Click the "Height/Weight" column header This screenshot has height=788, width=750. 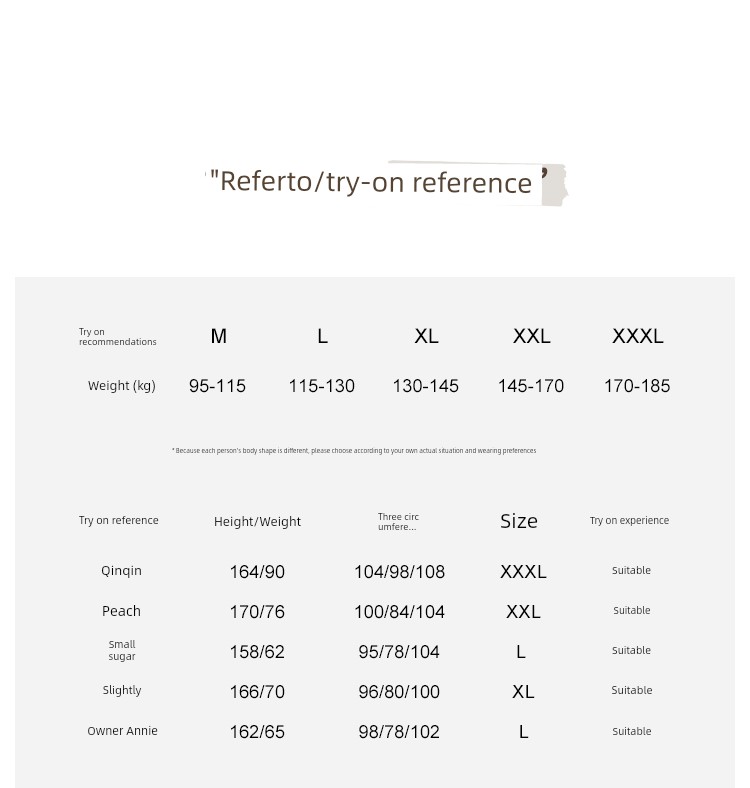(x=257, y=521)
